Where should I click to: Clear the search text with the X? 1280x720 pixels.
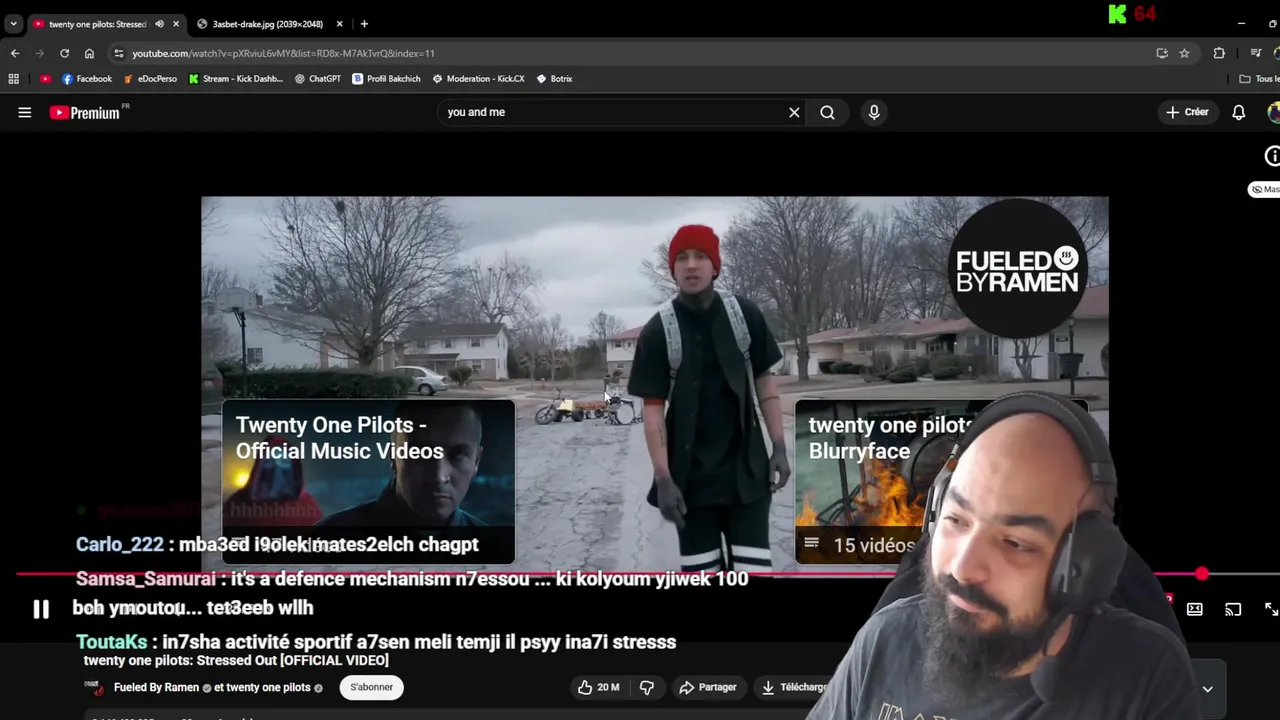click(x=794, y=112)
